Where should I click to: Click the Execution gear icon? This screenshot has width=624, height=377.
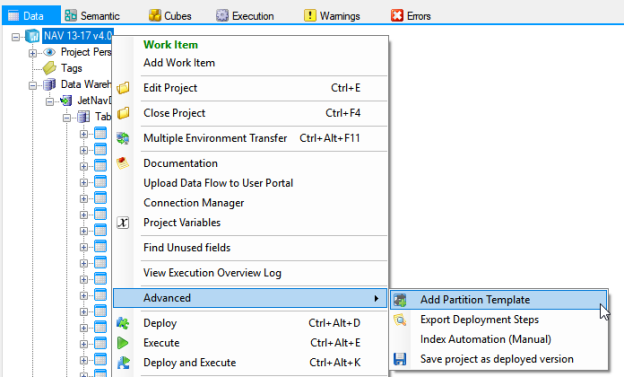click(x=222, y=16)
